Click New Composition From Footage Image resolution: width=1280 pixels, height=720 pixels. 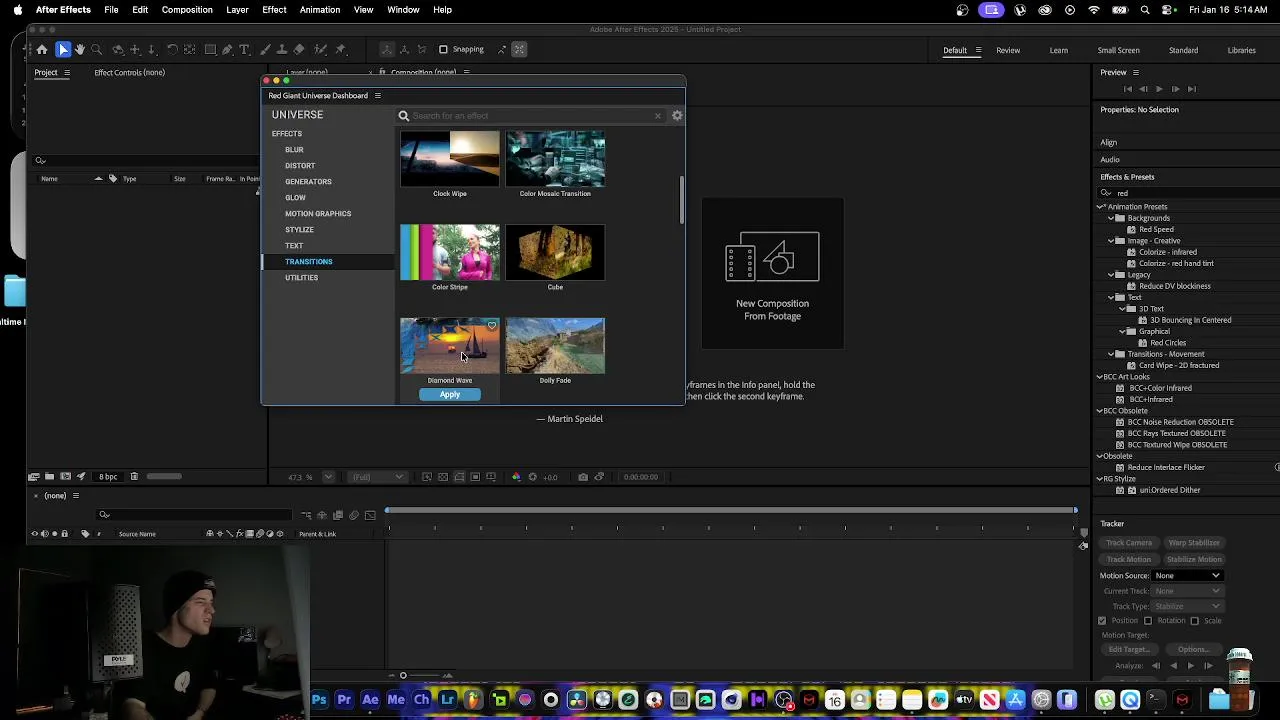pos(772,275)
